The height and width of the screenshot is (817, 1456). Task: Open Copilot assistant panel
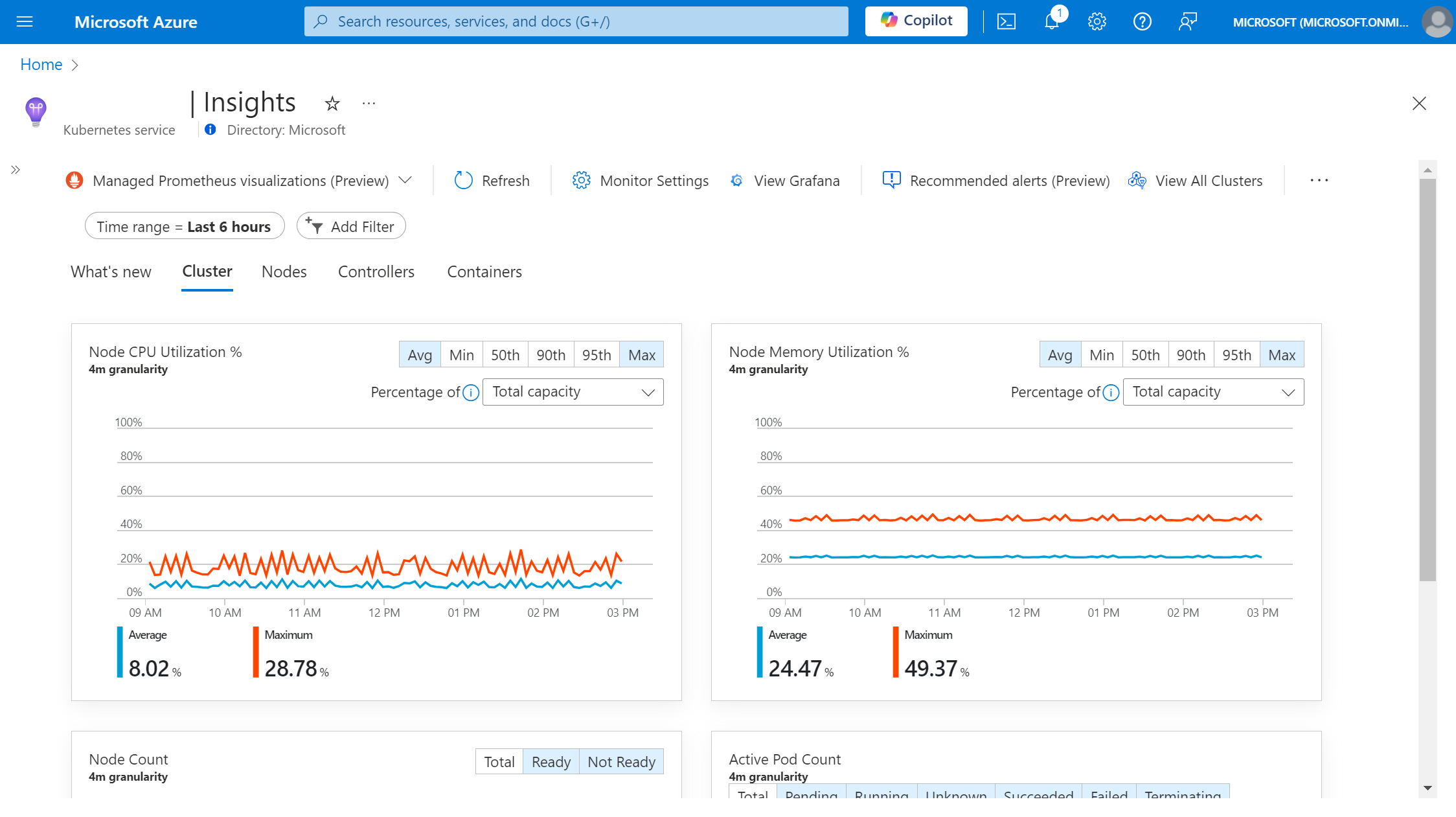[917, 20]
